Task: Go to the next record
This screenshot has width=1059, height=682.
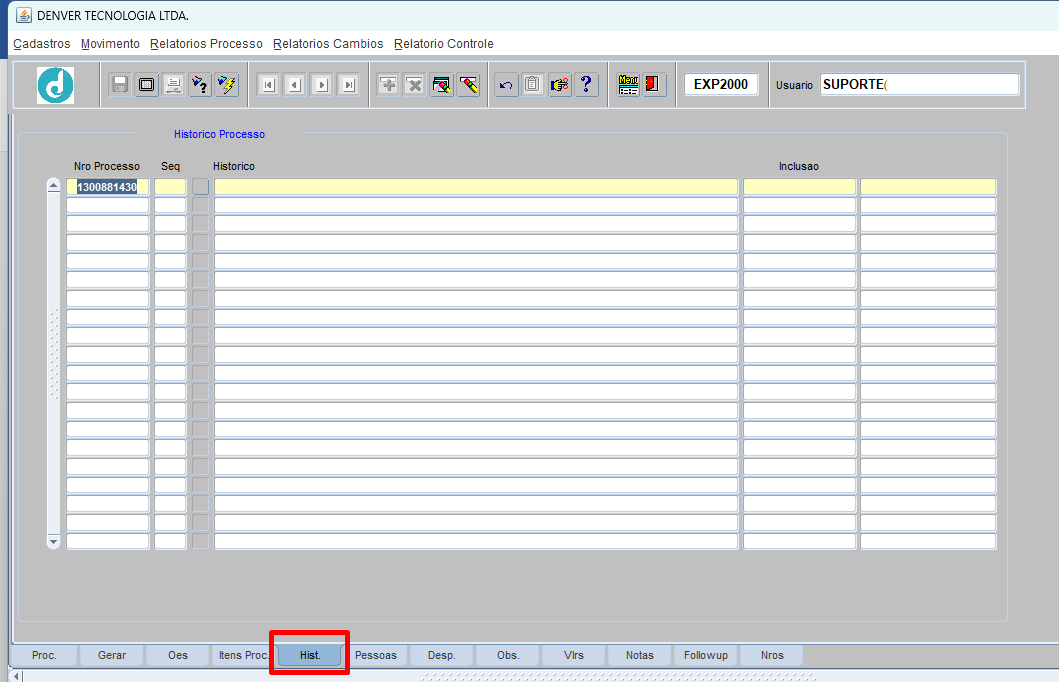Action: pyautogui.click(x=321, y=85)
